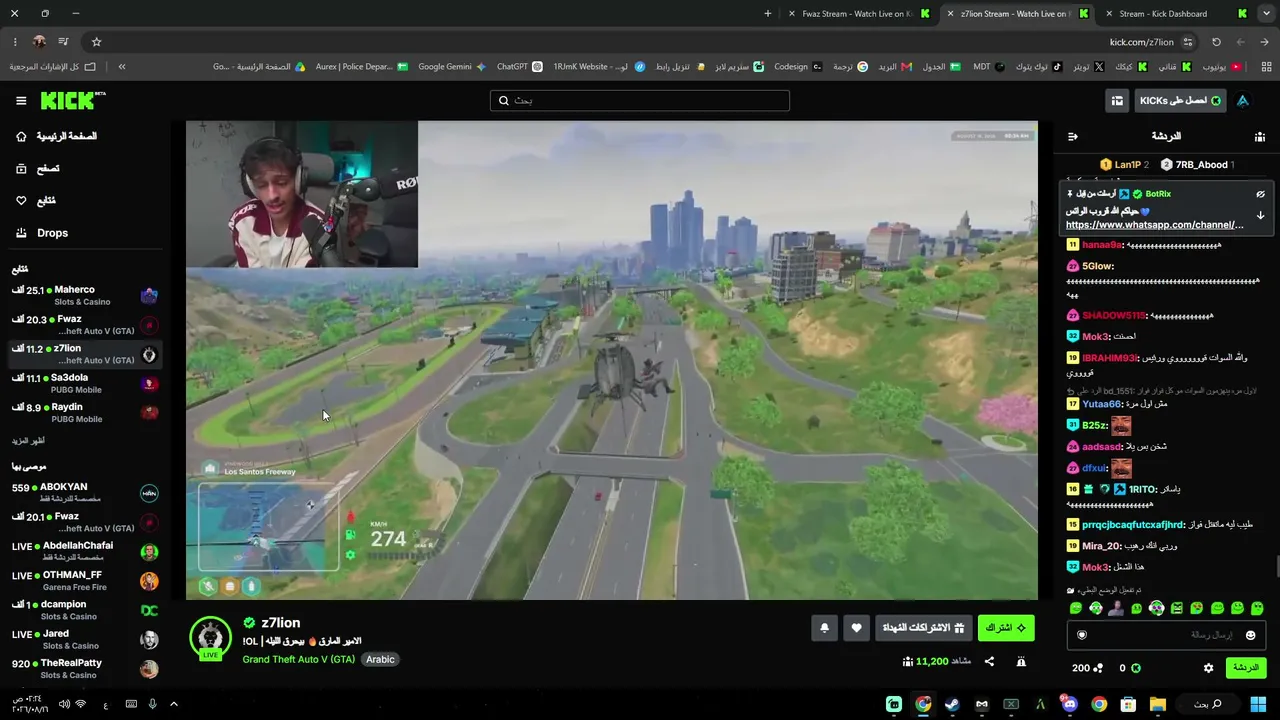Click the اشتراك subscribe button
Screen dimensions: 1280x720
[1006, 628]
